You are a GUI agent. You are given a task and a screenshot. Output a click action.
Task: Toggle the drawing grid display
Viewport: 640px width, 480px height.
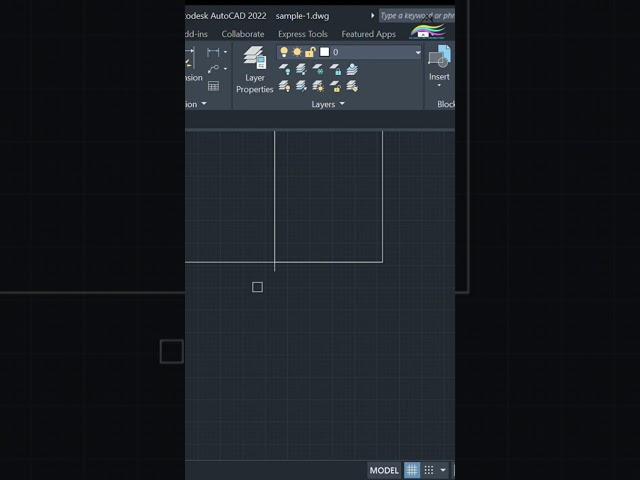(x=411, y=470)
